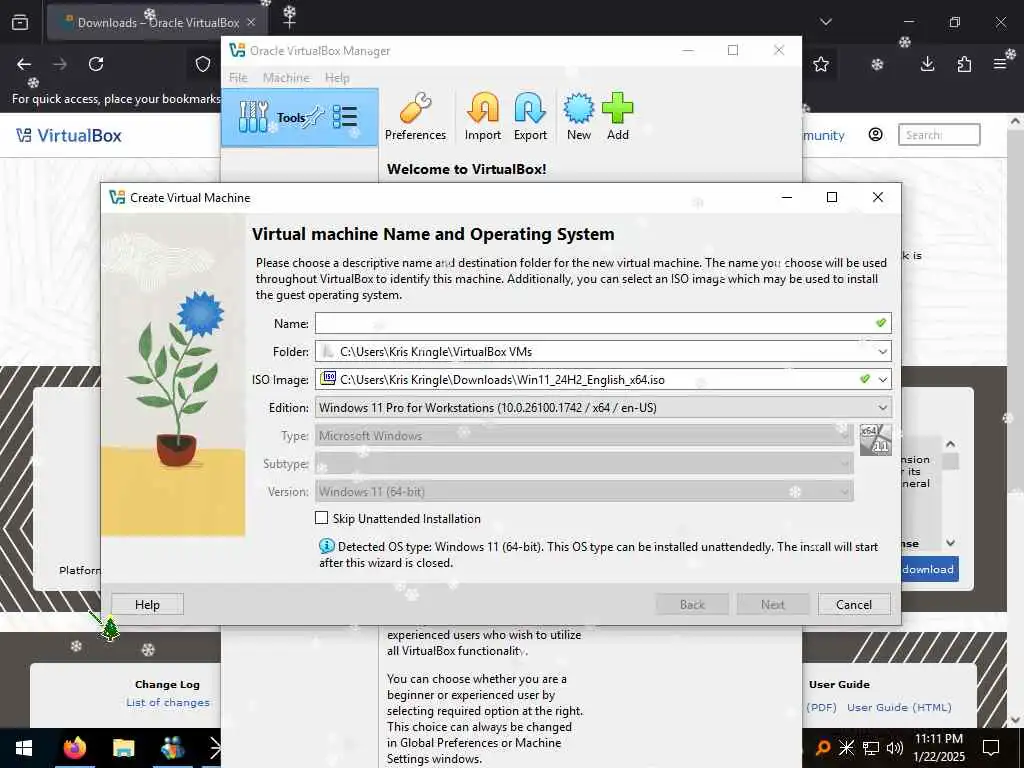Click the browser page scrollbar up arrow
This screenshot has height=768, width=1024.
(1016, 121)
